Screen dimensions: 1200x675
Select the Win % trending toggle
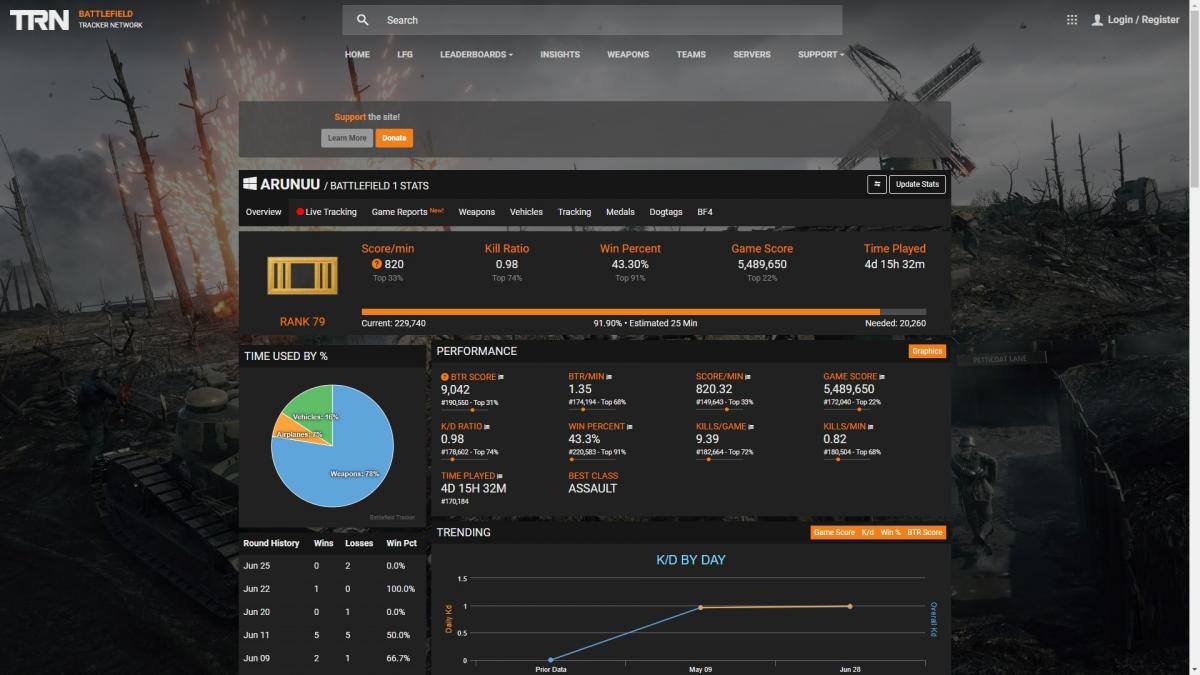890,532
